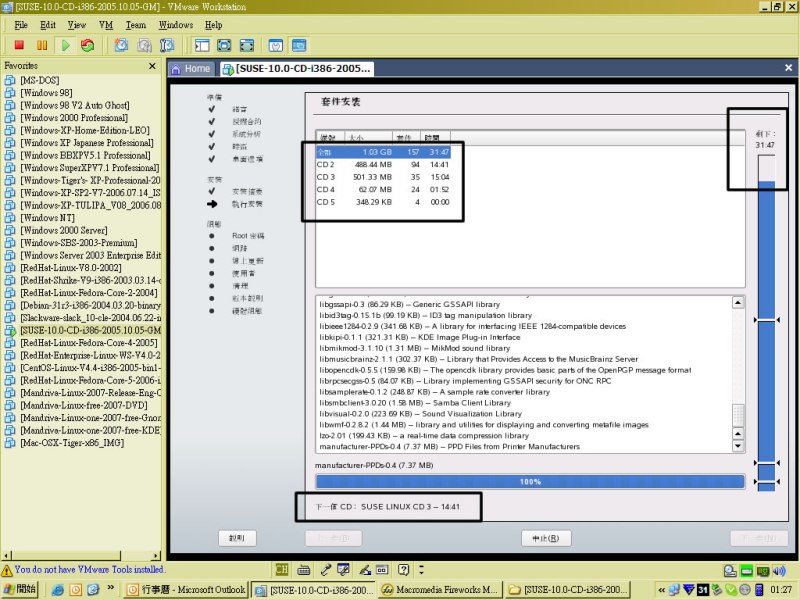
Task: Select the CD 3 row 501.33 MB
Action: click(383, 177)
